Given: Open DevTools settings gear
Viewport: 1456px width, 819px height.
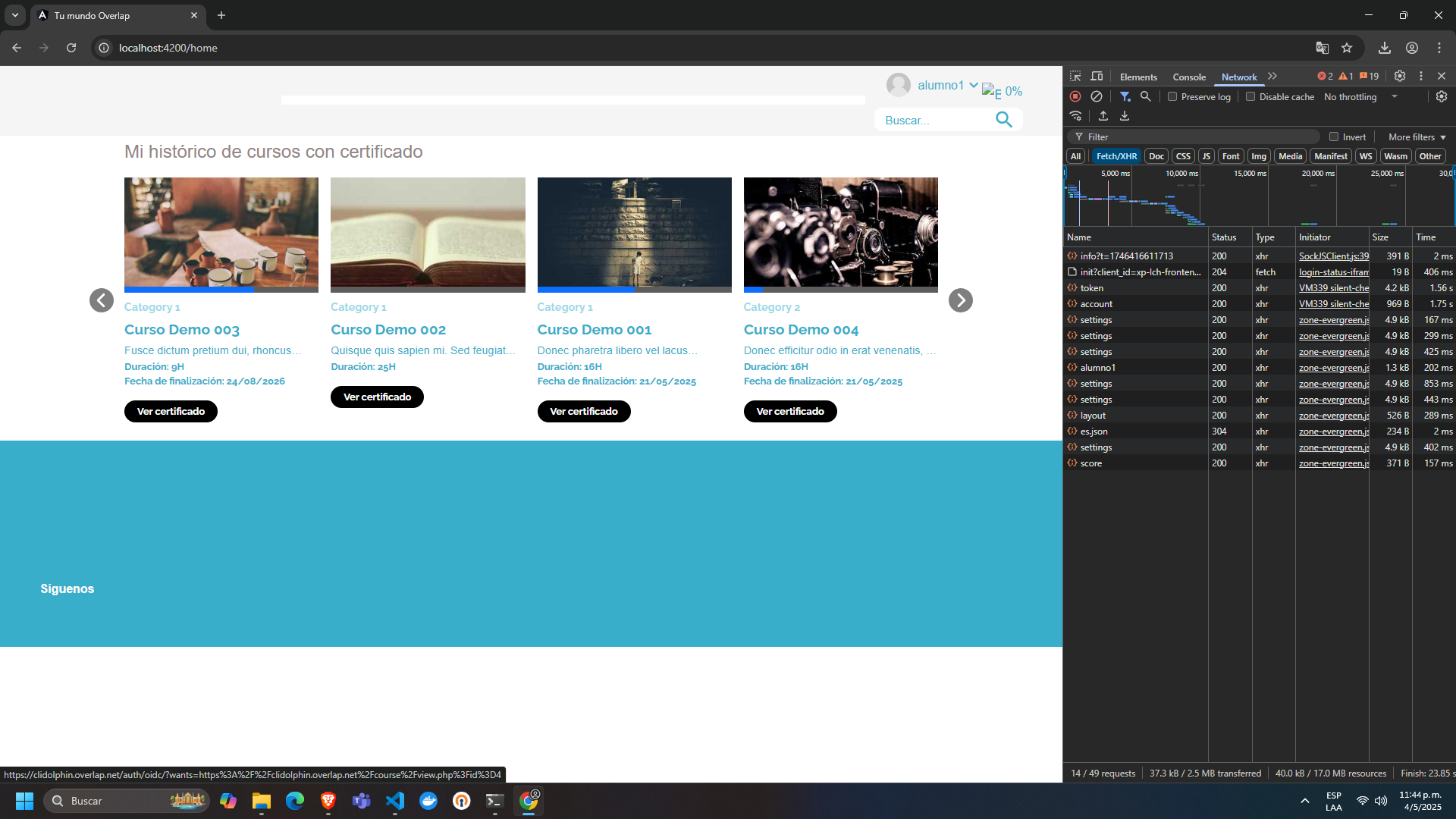Looking at the screenshot, I should (x=1400, y=77).
